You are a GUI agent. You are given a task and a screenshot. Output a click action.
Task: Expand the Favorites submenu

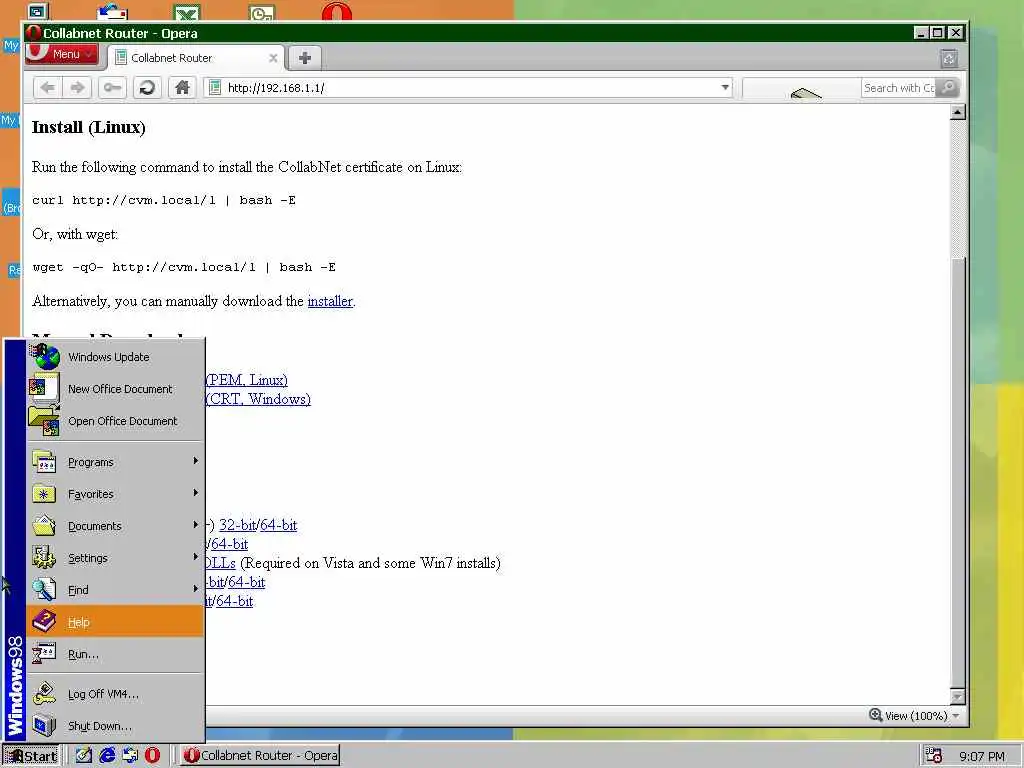tap(115, 494)
